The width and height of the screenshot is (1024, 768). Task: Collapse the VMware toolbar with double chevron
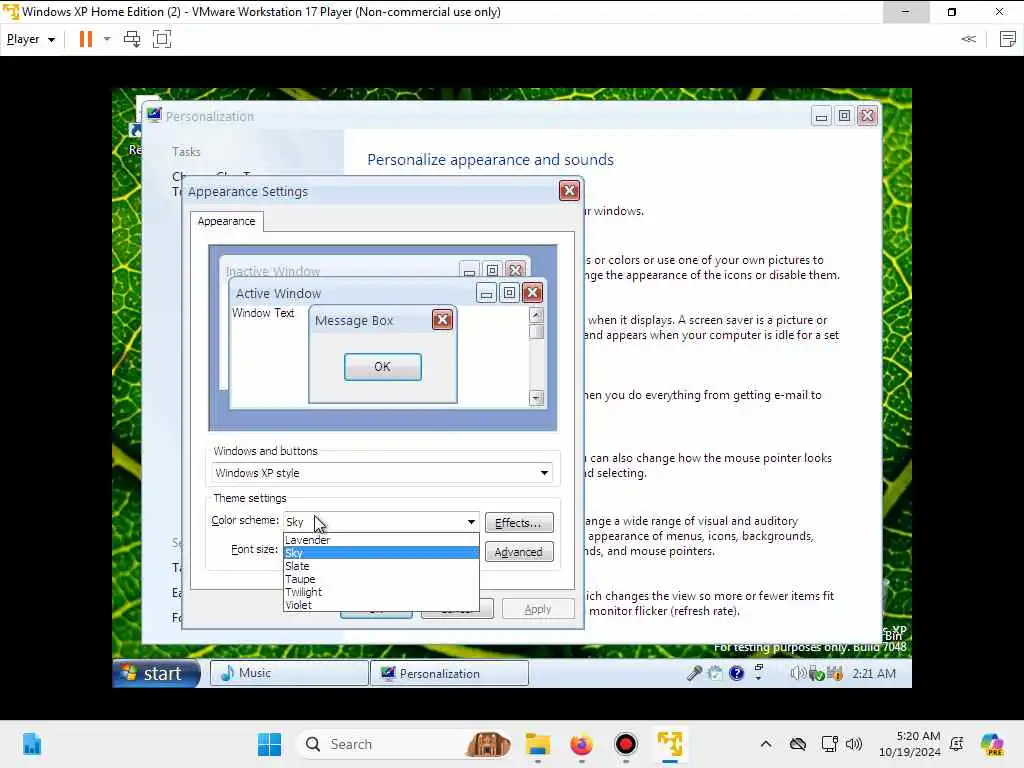[968, 39]
